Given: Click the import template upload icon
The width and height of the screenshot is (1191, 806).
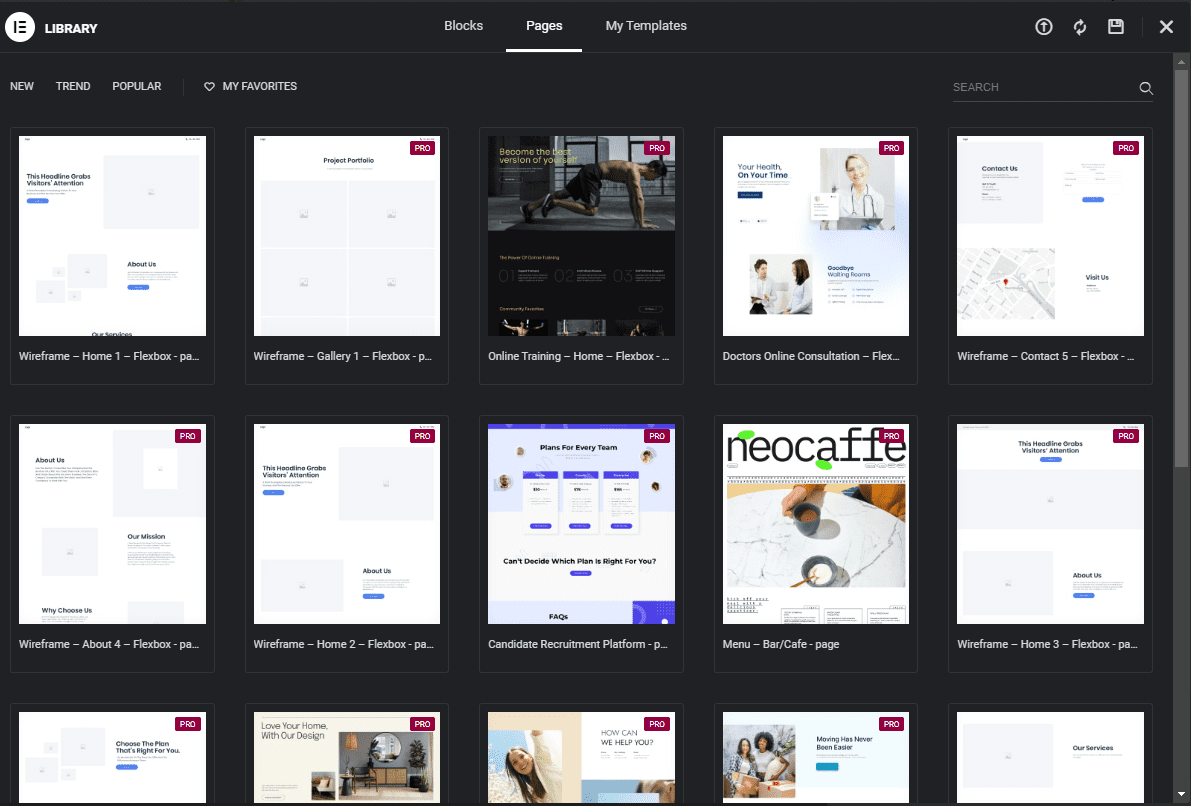Looking at the screenshot, I should click(1044, 27).
